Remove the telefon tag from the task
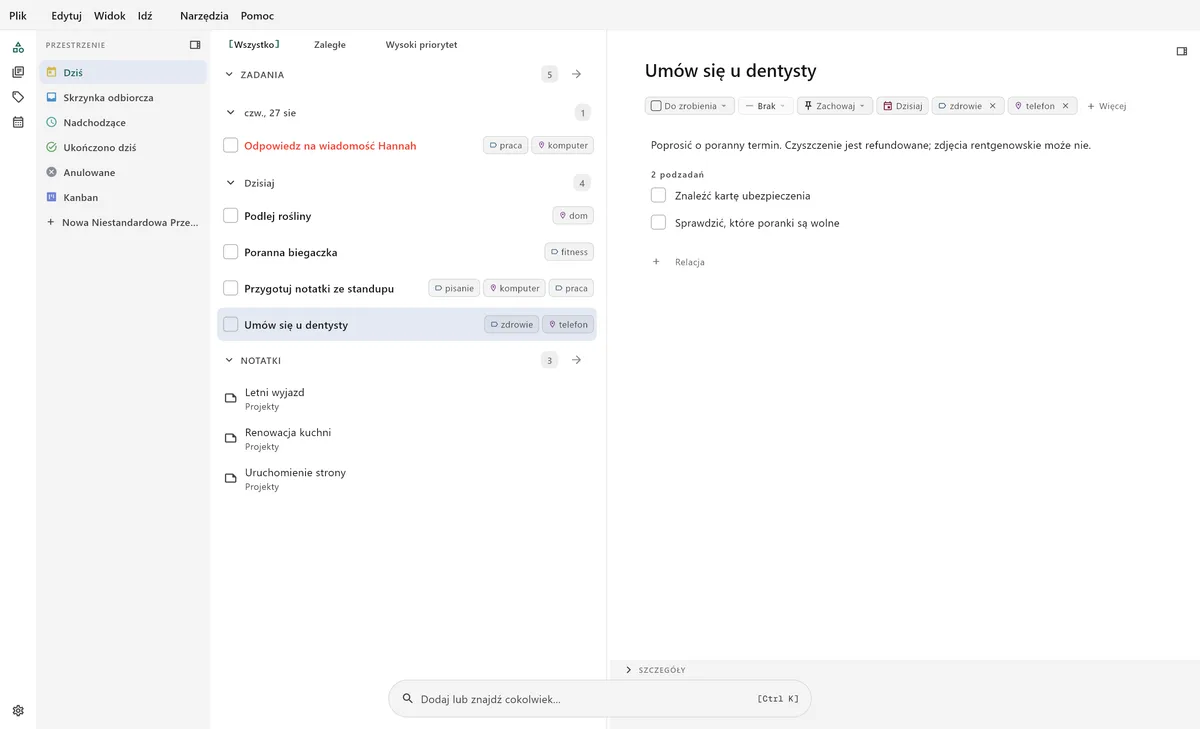1200x729 pixels. click(x=1065, y=106)
